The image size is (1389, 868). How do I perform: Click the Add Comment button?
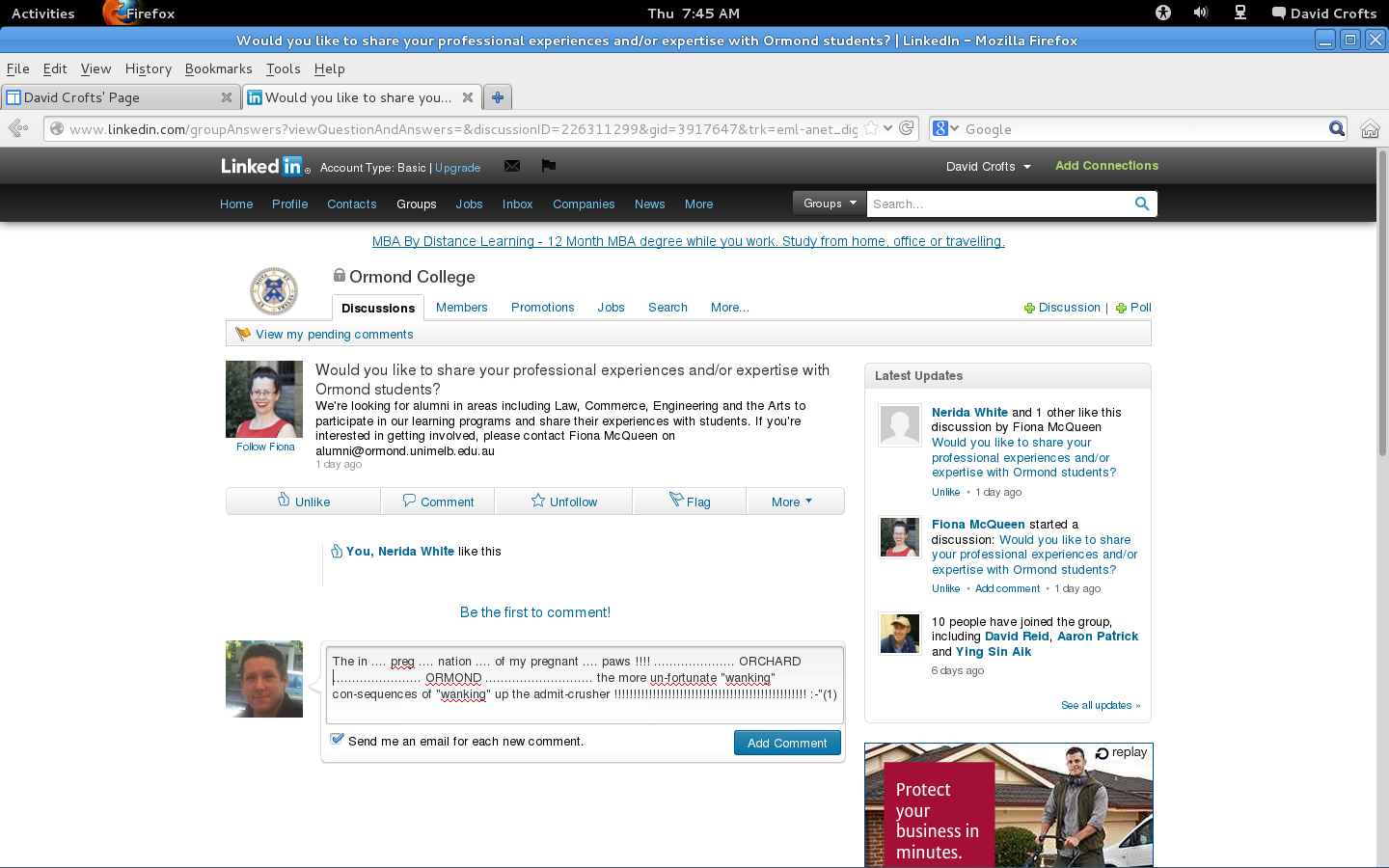point(787,743)
